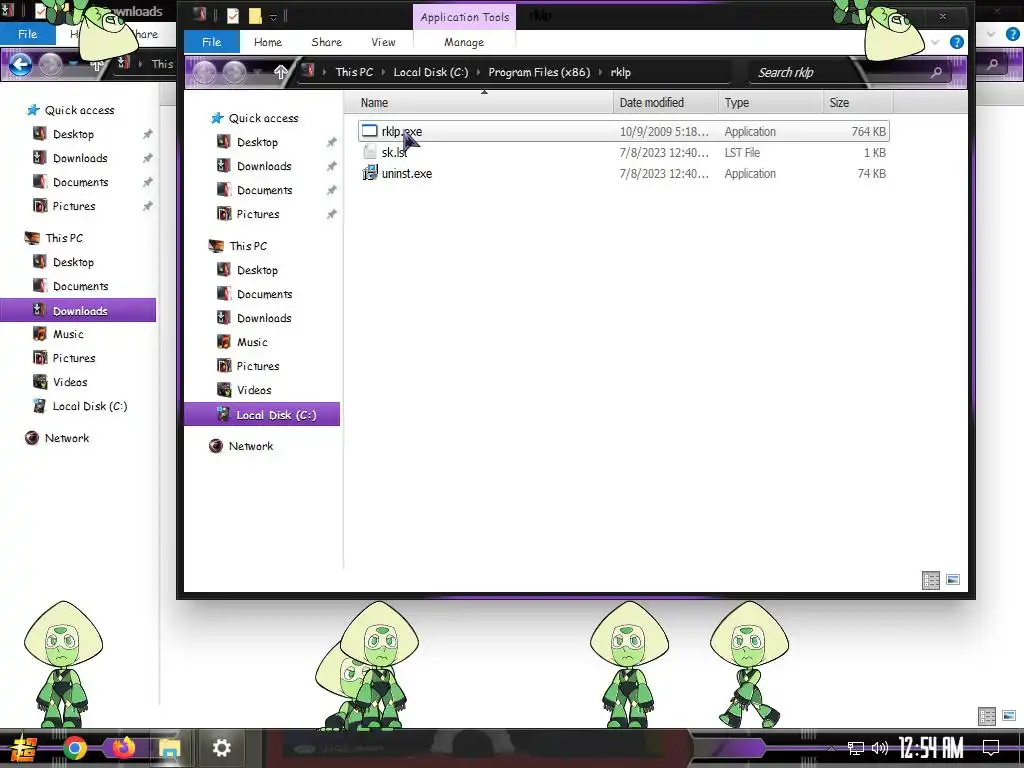This screenshot has width=1024, height=768.
Task: Open the File tab in rklp window
Action: [212, 42]
